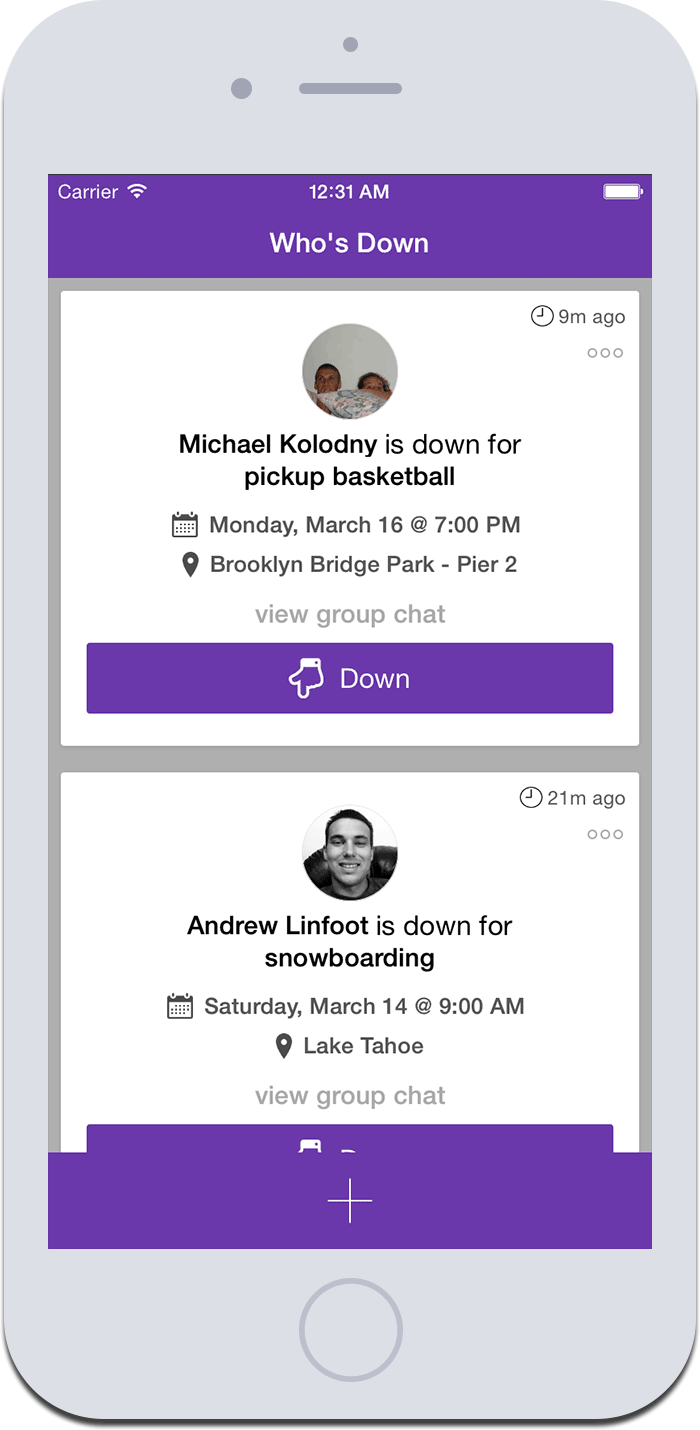Open three-dot menu on Andrew Linfoot's post

click(605, 834)
